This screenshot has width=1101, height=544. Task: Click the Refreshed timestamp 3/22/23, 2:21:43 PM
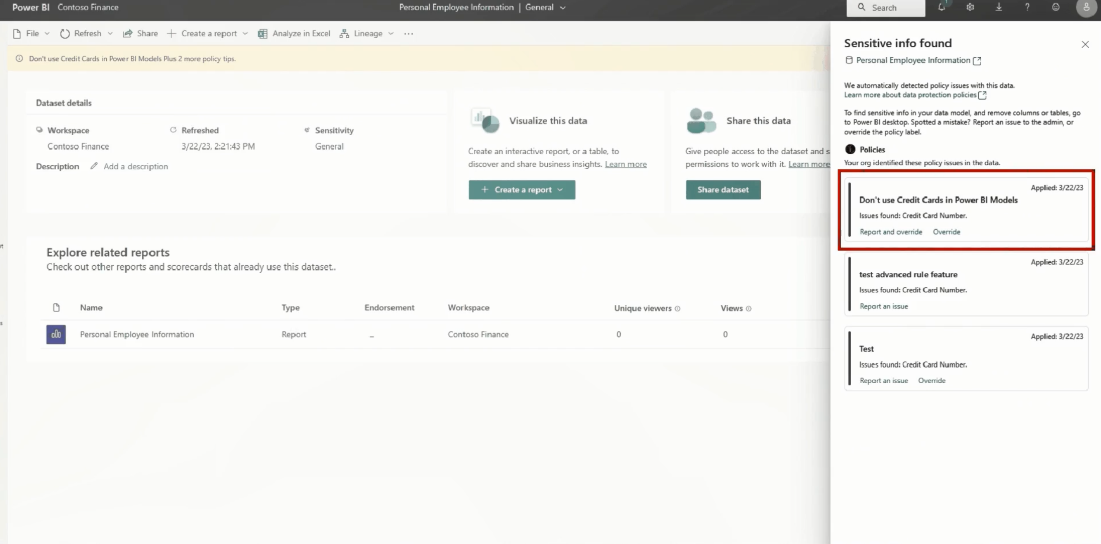tap(218, 147)
